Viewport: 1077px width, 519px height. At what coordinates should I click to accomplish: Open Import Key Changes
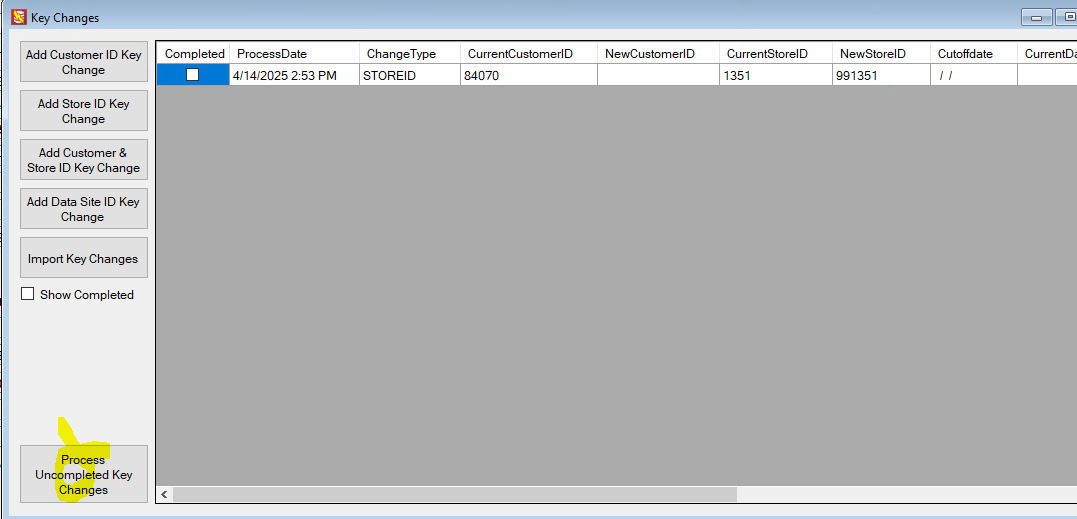(84, 258)
